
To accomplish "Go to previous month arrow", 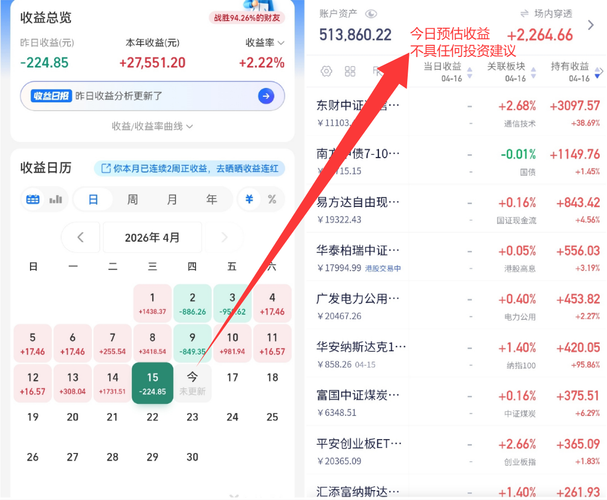I will 81,237.
